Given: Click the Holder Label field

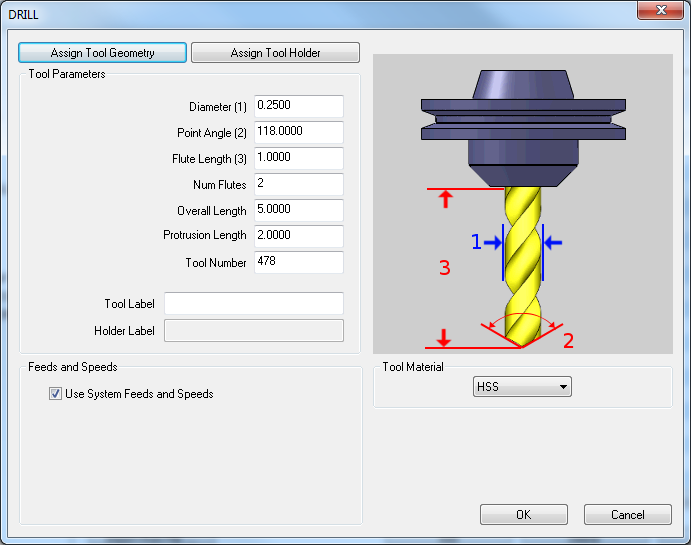Looking at the screenshot, I should [x=254, y=330].
